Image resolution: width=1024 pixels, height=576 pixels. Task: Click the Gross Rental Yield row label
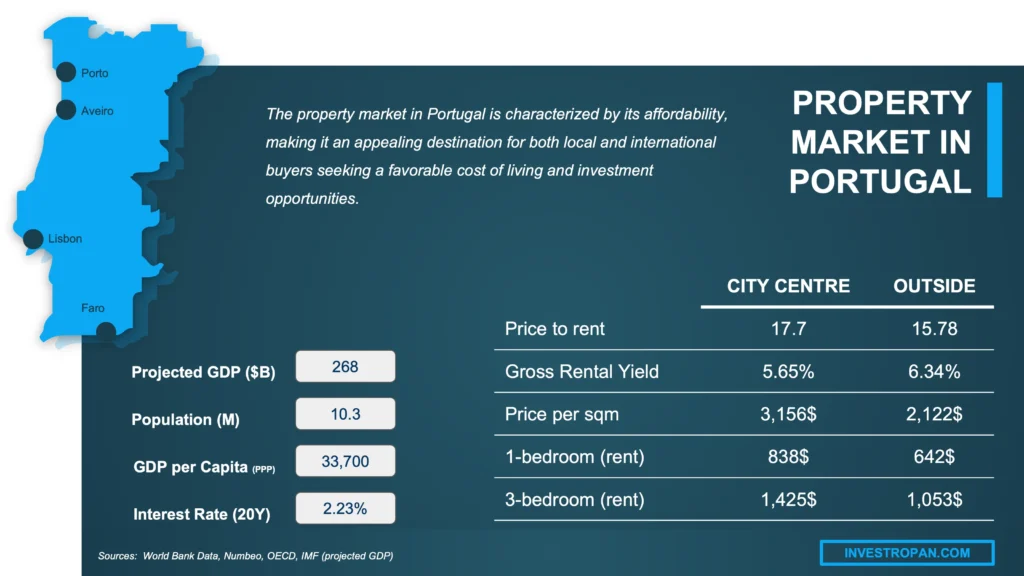[582, 372]
